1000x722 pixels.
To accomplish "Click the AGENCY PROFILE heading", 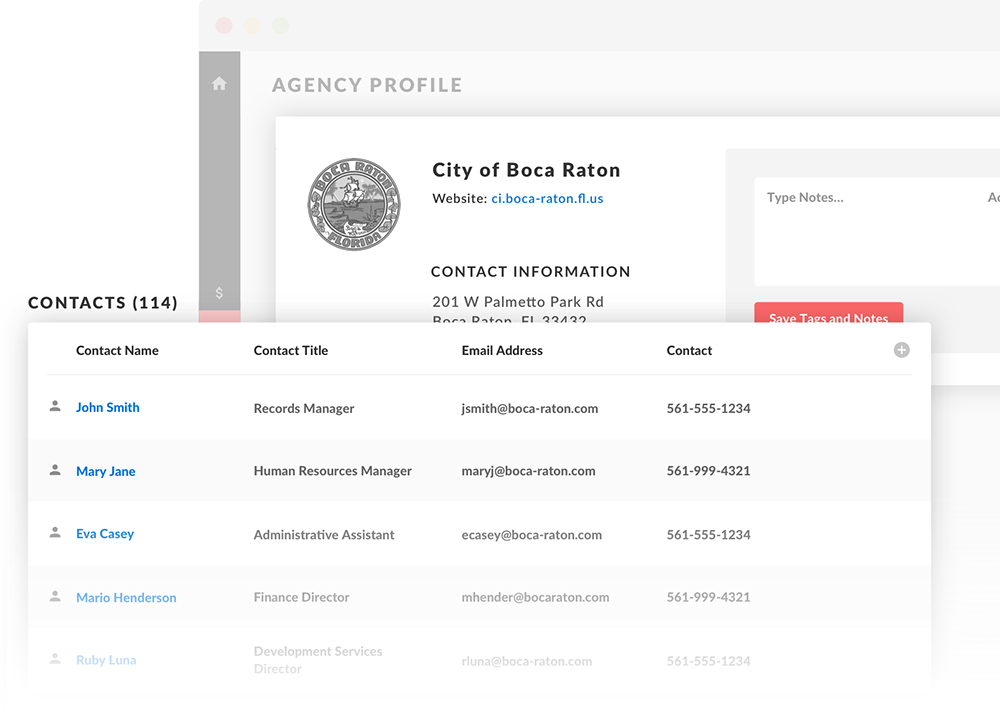I will coord(367,85).
